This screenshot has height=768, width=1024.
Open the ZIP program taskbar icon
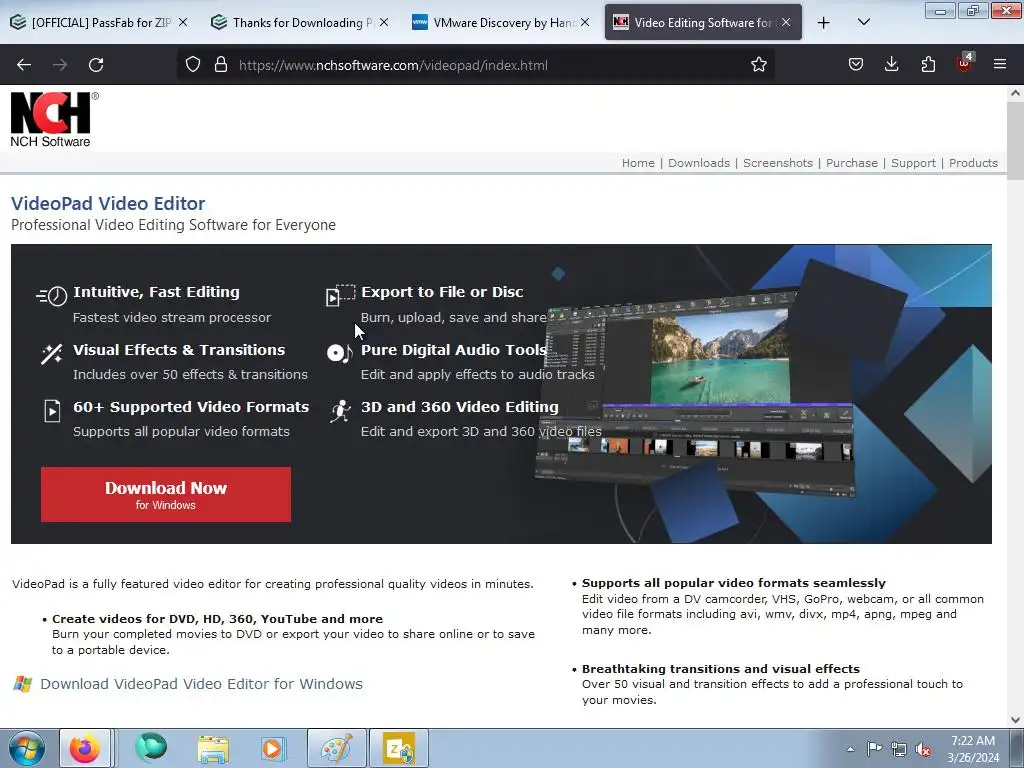click(x=399, y=748)
